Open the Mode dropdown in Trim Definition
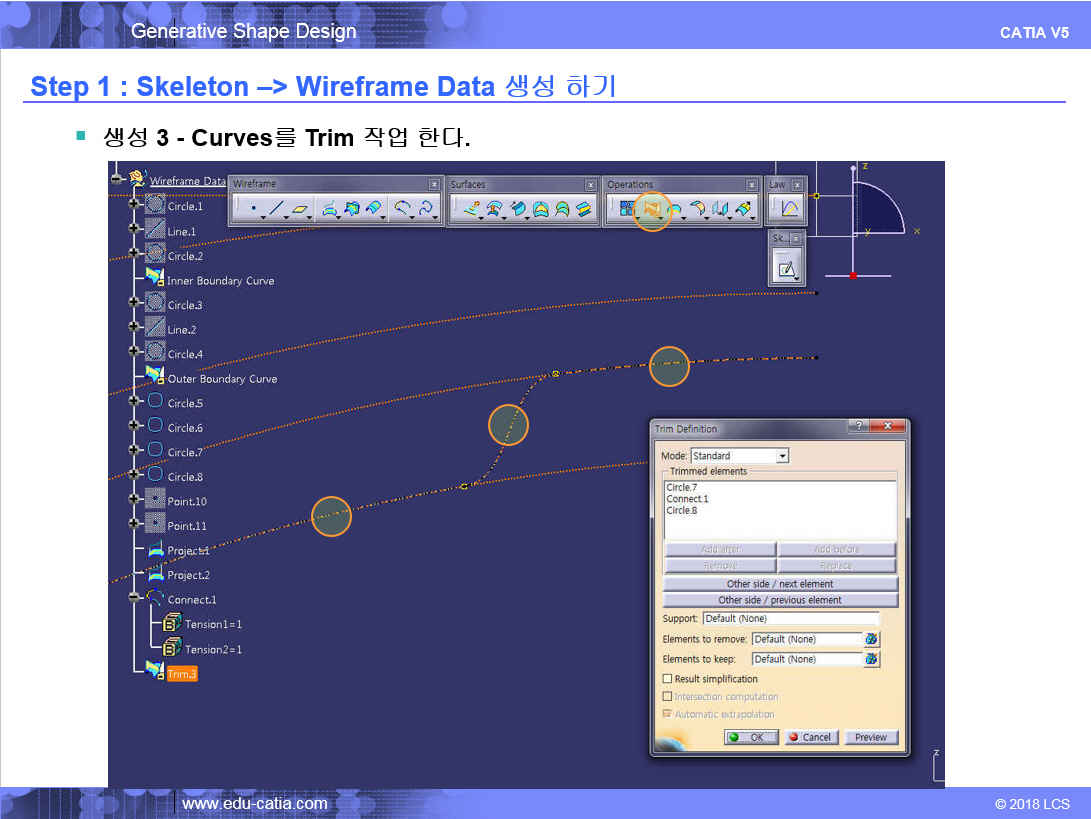The image size is (1091, 819). click(x=782, y=456)
